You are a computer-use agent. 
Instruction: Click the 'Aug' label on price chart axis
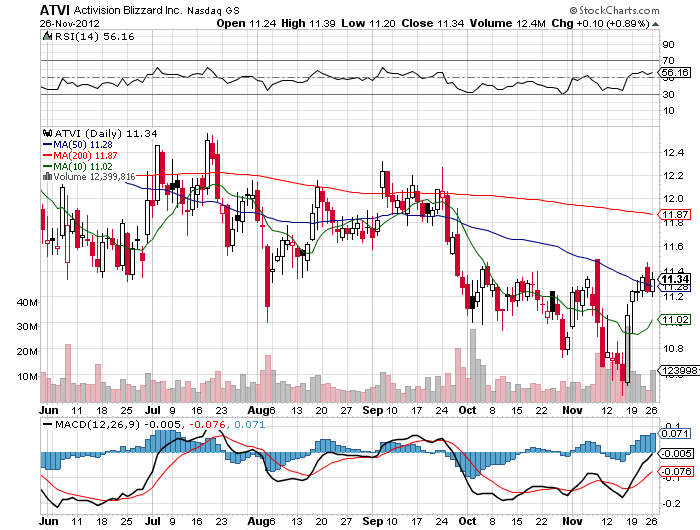coord(258,410)
